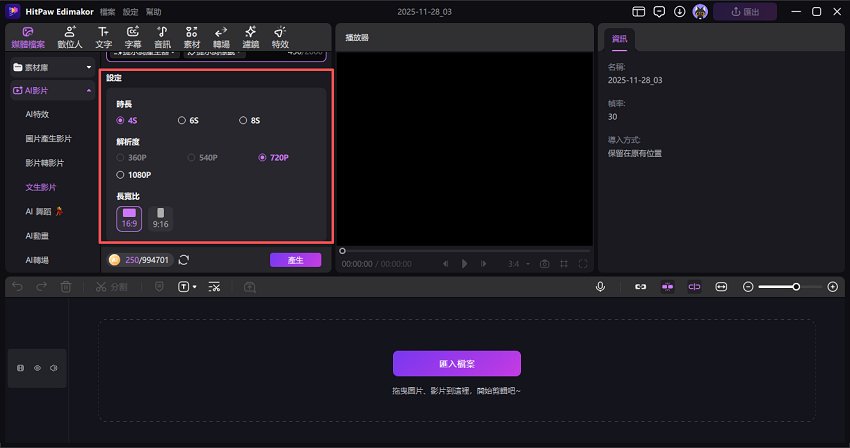Click the marker shield icon in timeline toolbar

(x=159, y=286)
